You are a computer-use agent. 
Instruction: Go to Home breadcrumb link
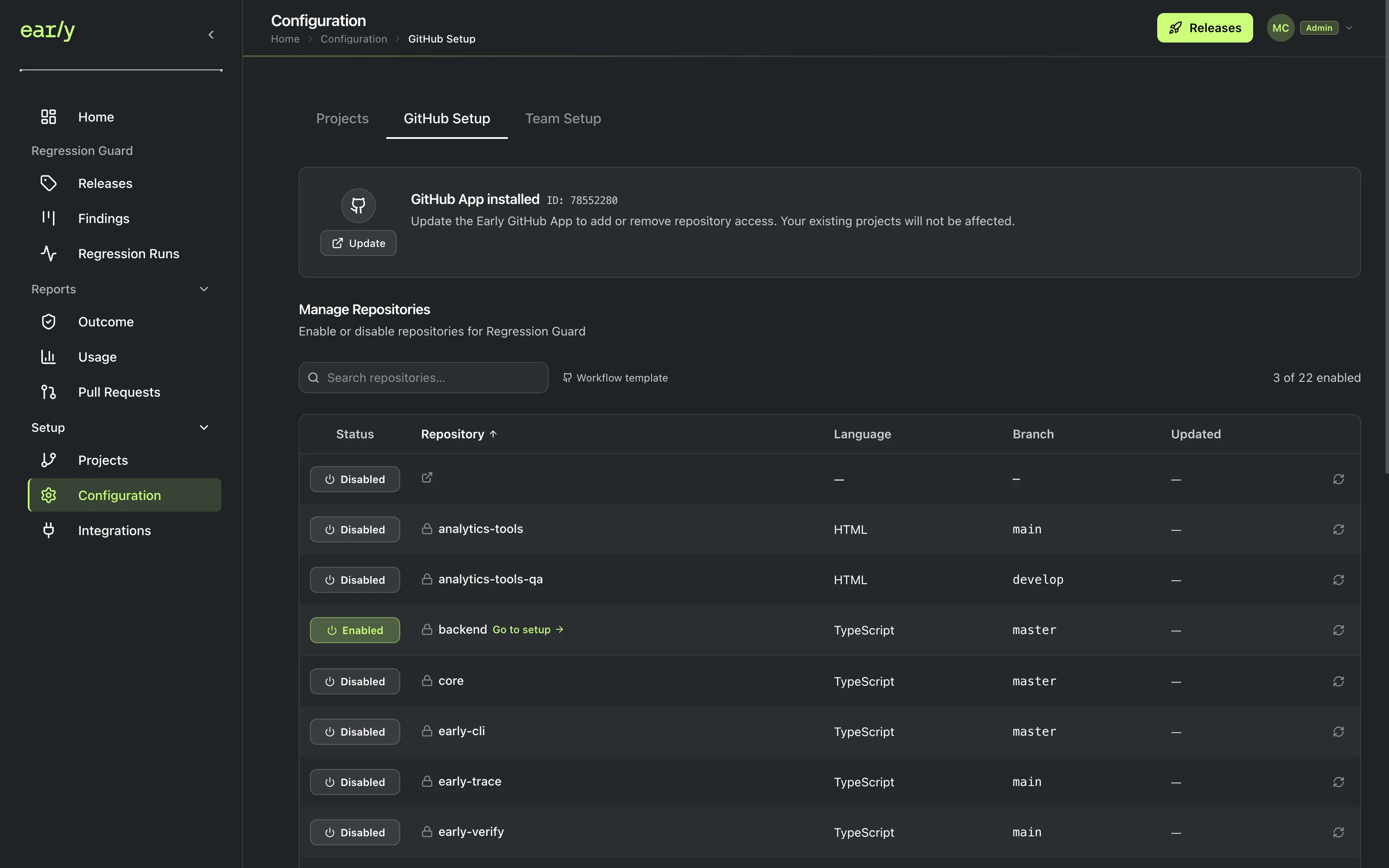pyautogui.click(x=285, y=39)
